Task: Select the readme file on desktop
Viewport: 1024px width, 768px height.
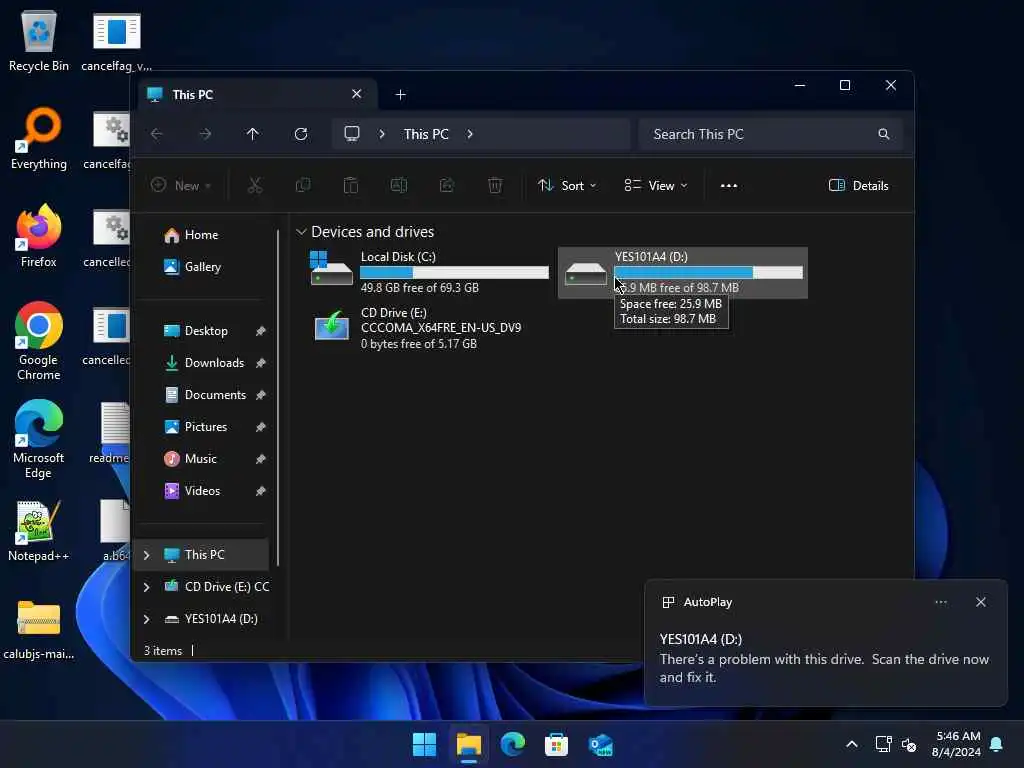Action: point(112,432)
